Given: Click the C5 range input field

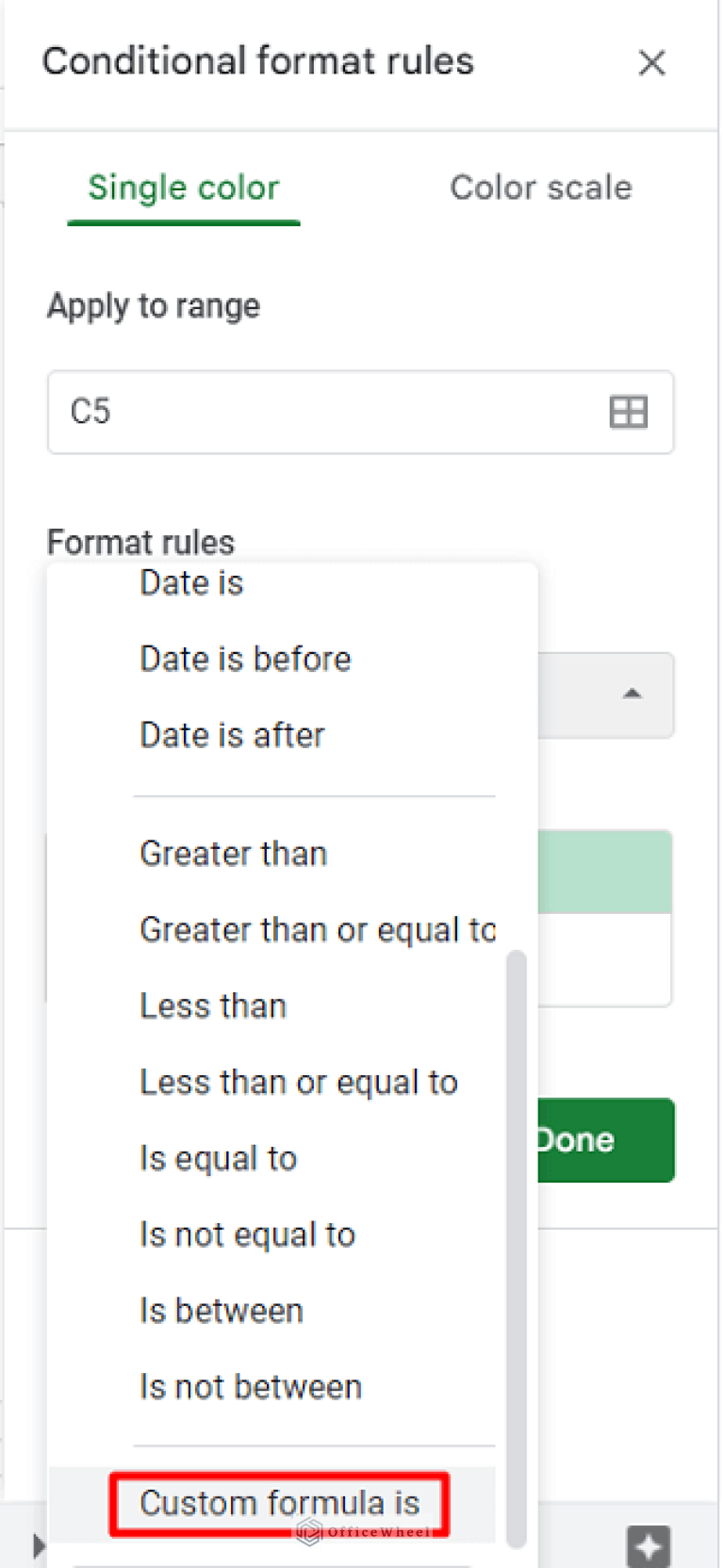Looking at the screenshot, I should click(x=283, y=412).
